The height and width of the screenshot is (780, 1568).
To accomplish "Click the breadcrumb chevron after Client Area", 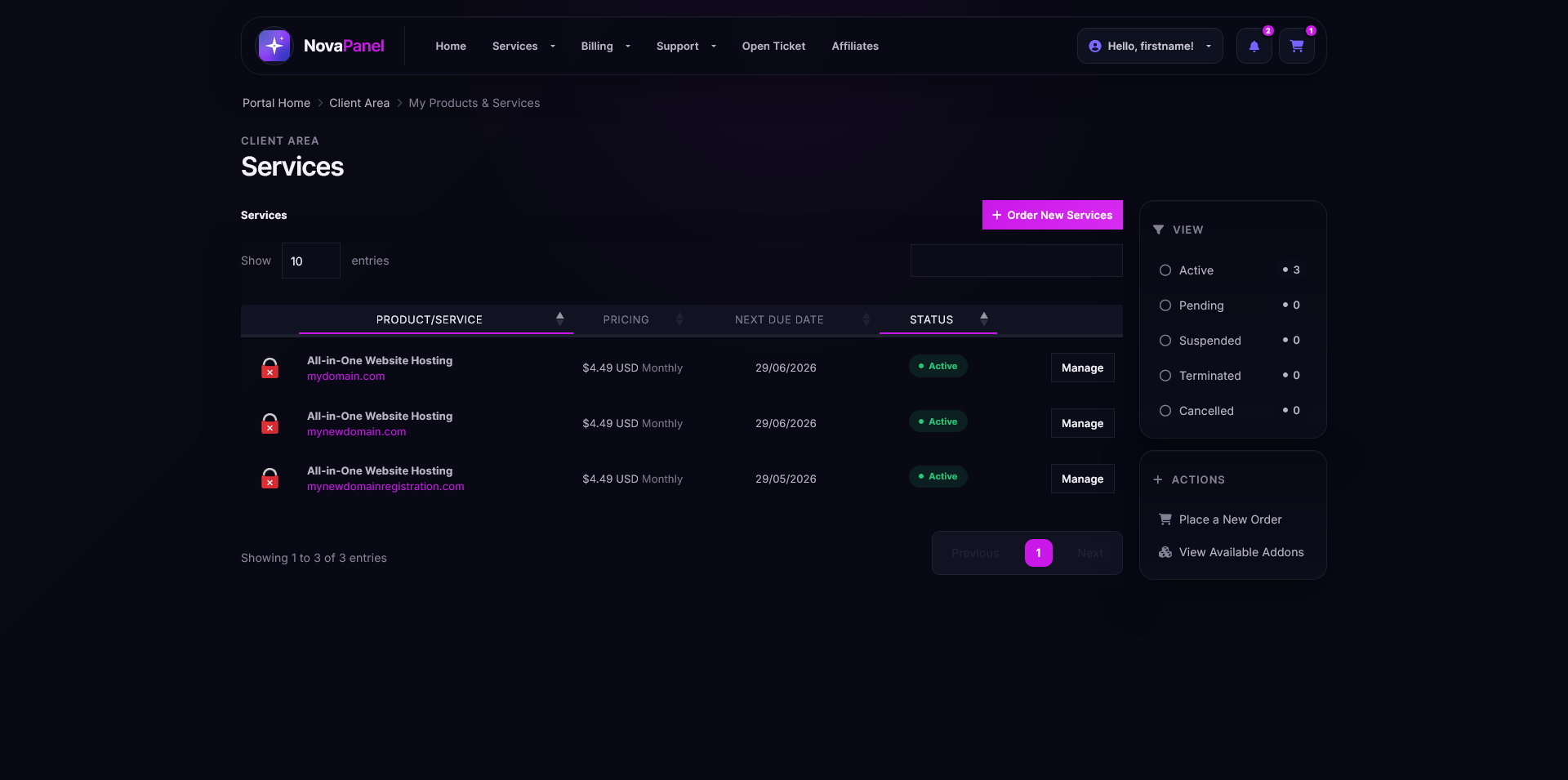I will coord(399,103).
